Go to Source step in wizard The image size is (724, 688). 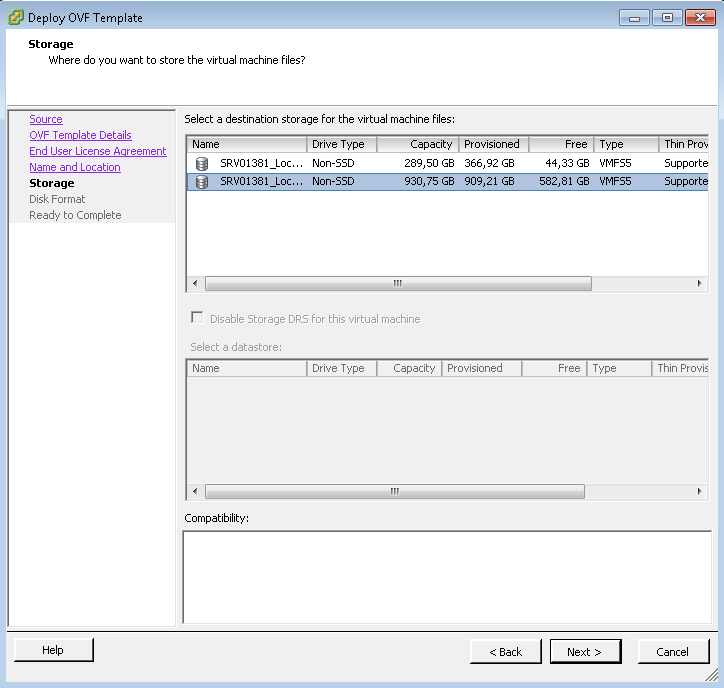46,119
